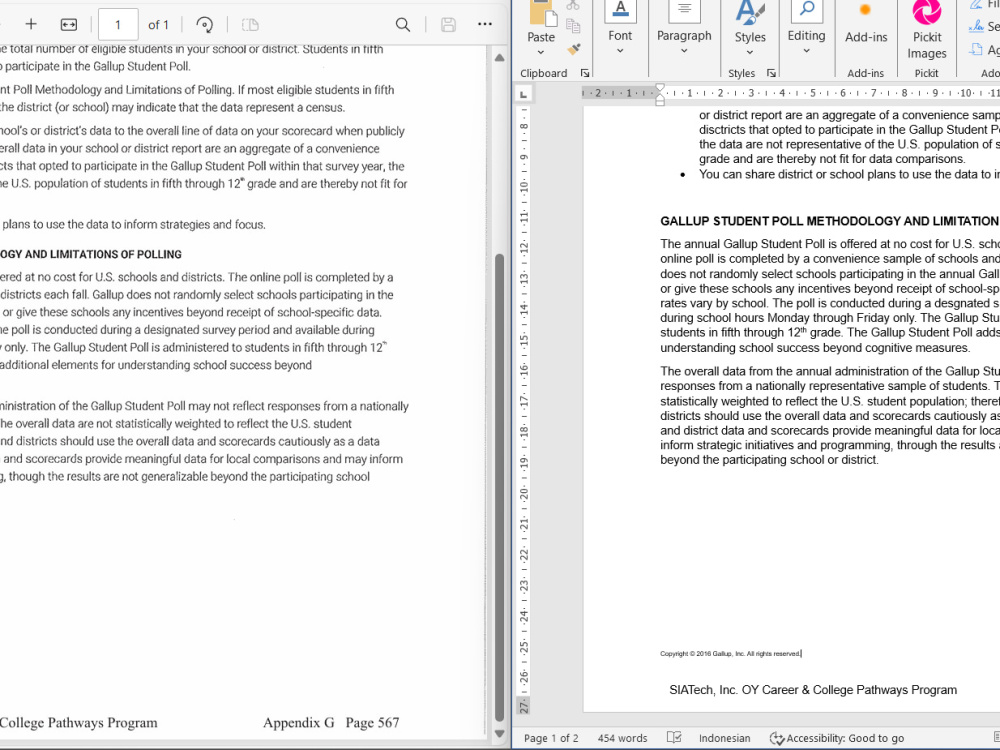This screenshot has height=750, width=1000.
Task: Click the hanging indent marker on ruler
Action: pyautogui.click(x=660, y=96)
